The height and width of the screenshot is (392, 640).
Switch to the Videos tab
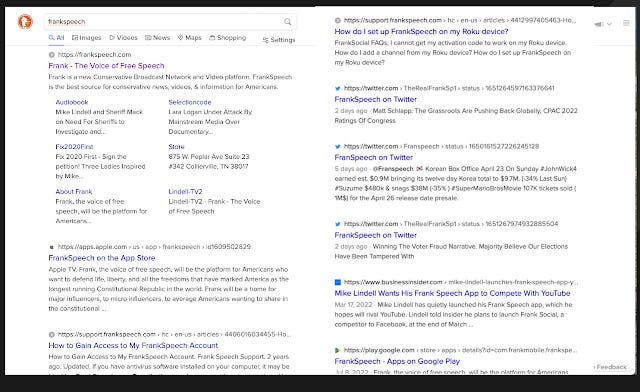123,38
